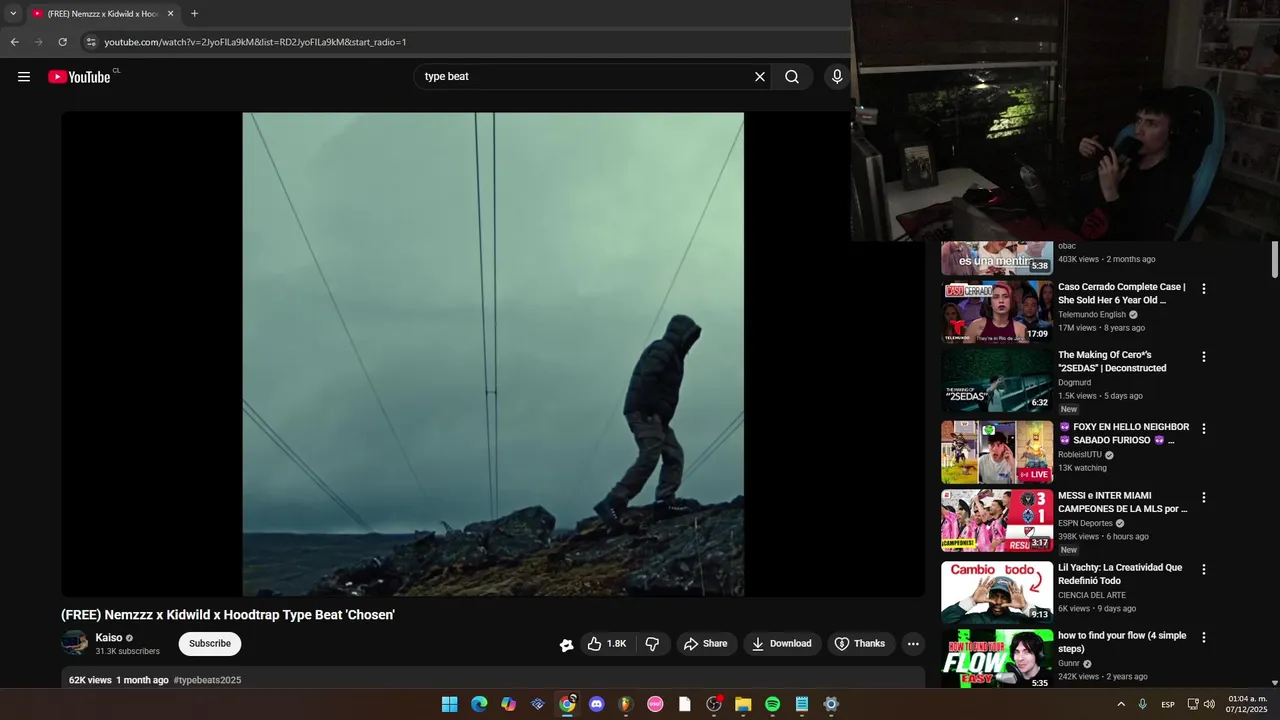Open Spotify from the taskbar
1280x720 pixels.
(x=772, y=704)
